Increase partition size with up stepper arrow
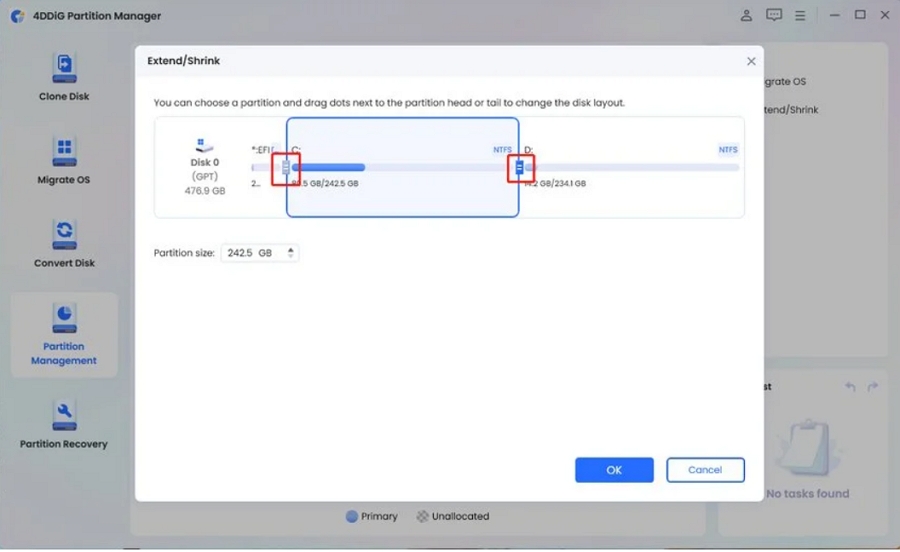This screenshot has height=552, width=900. pos(291,250)
